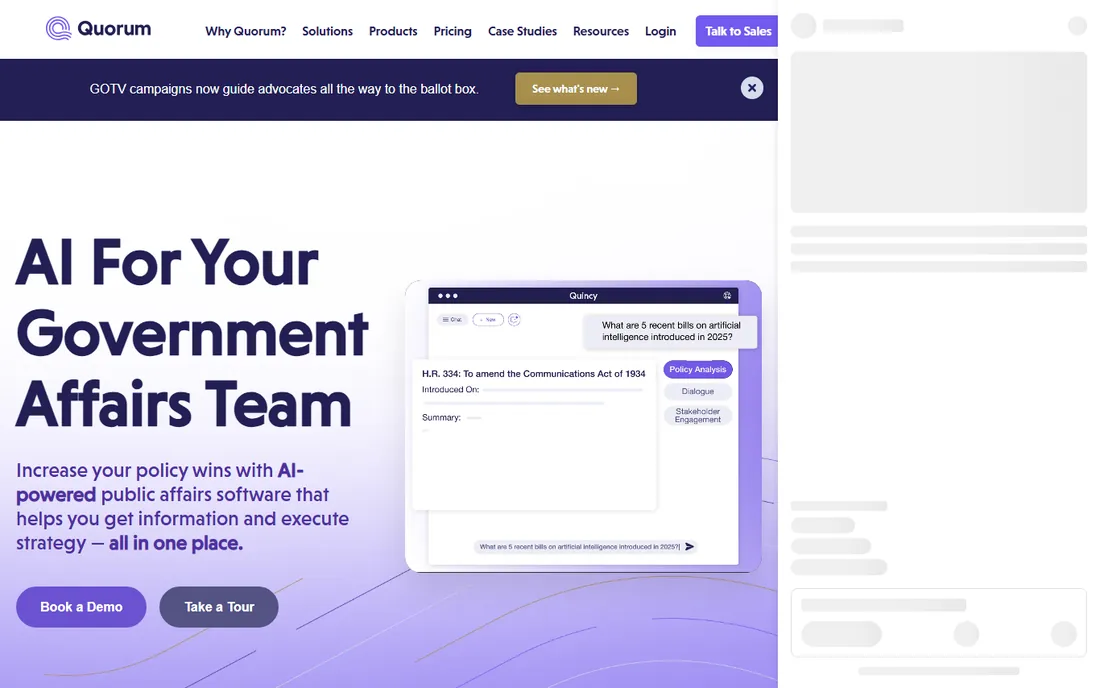Select the Dialogue pill

[698, 391]
